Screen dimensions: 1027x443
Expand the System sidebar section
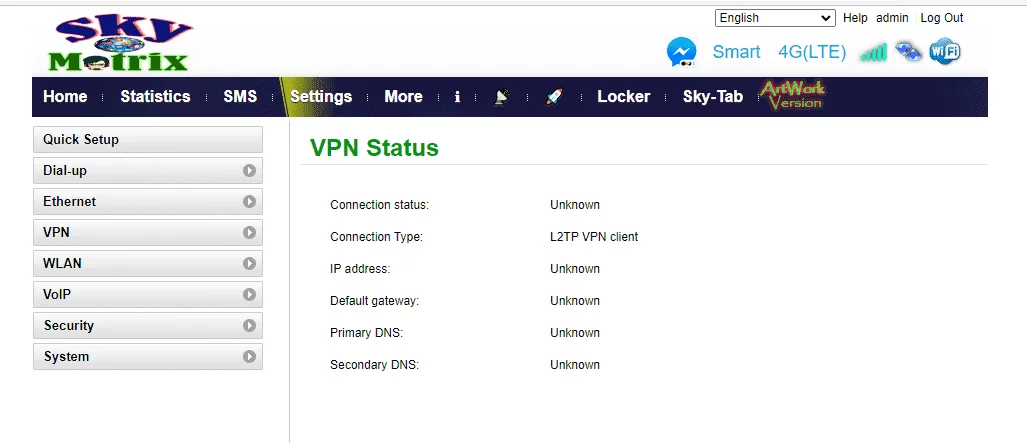(x=148, y=356)
